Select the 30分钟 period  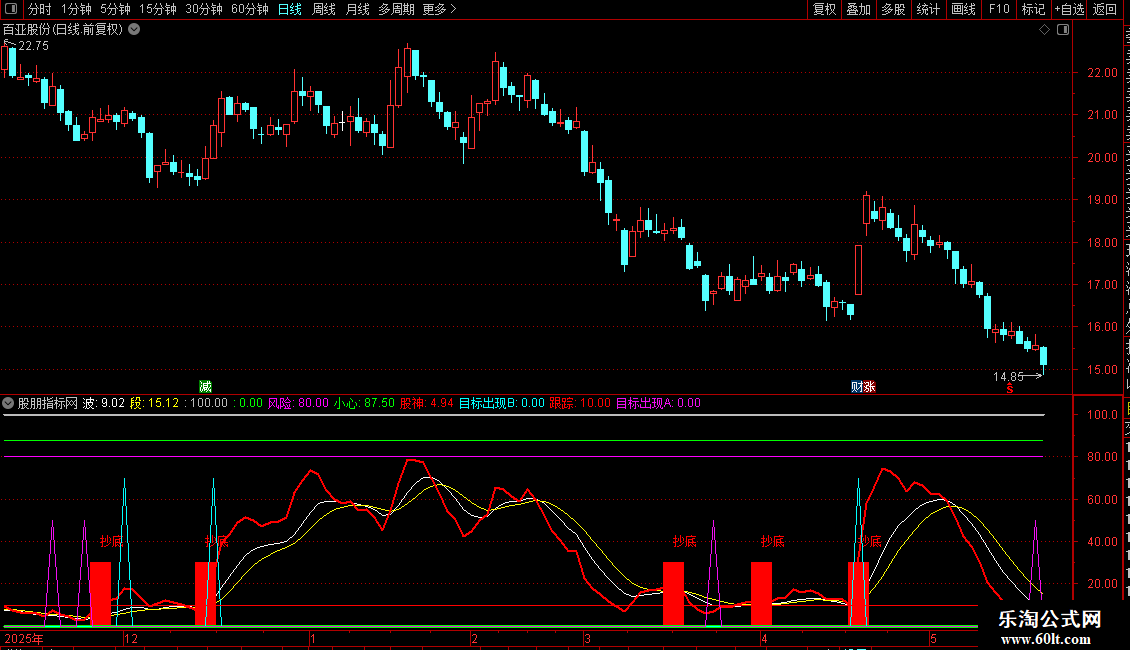[203, 9]
